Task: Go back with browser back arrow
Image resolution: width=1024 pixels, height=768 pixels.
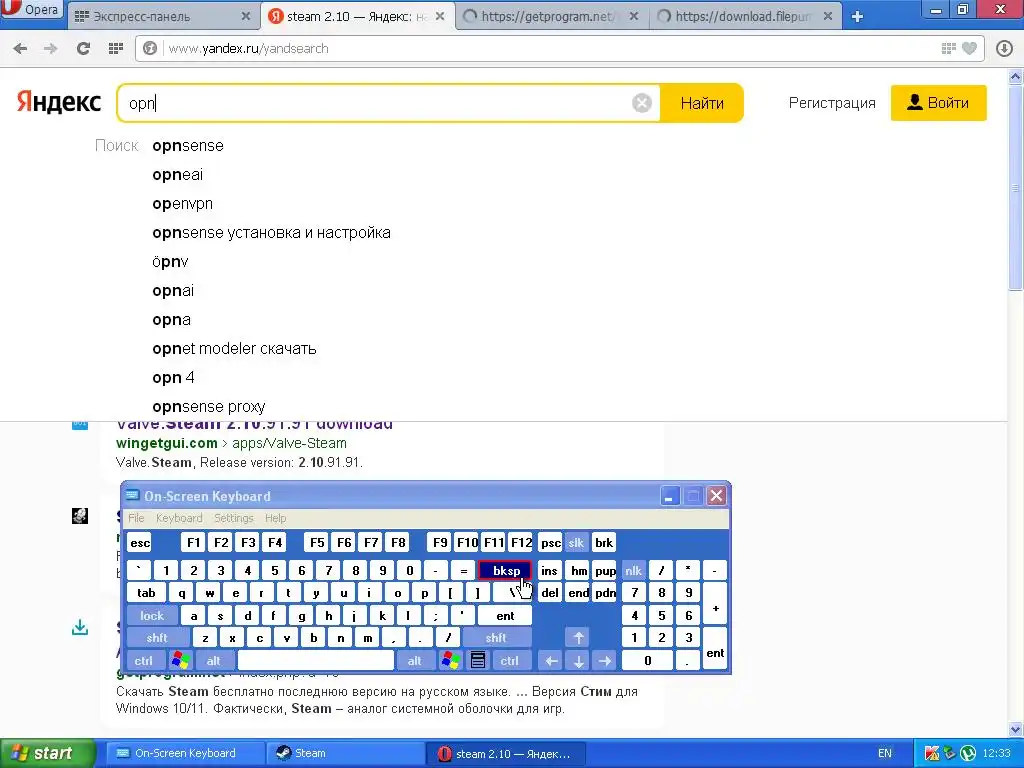Action: (x=20, y=48)
